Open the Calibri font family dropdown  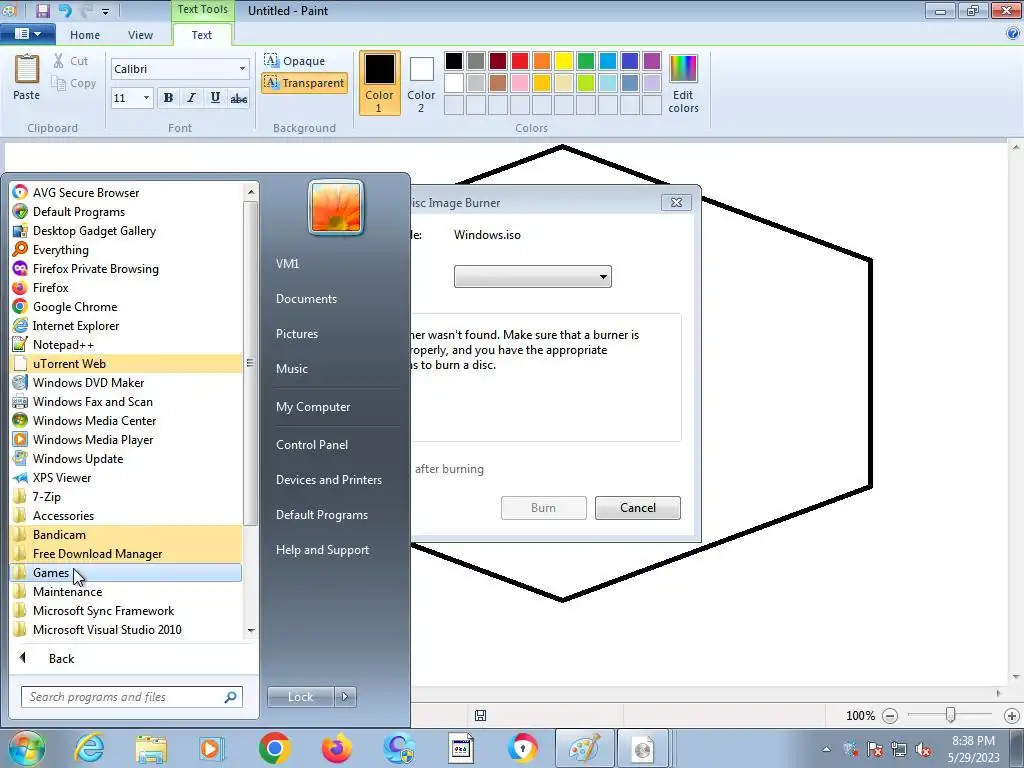[242, 69]
